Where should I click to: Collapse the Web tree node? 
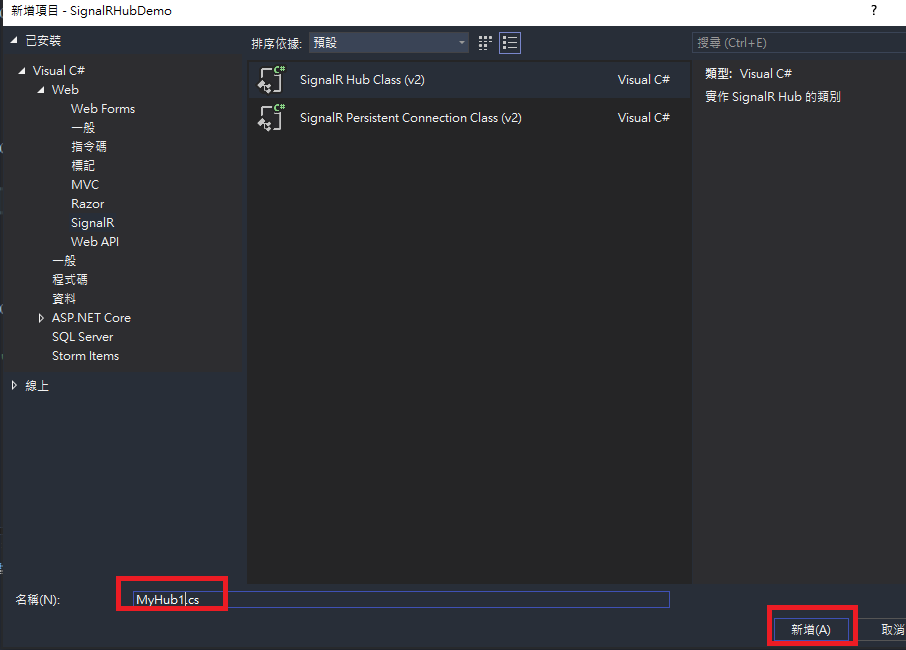tap(41, 90)
